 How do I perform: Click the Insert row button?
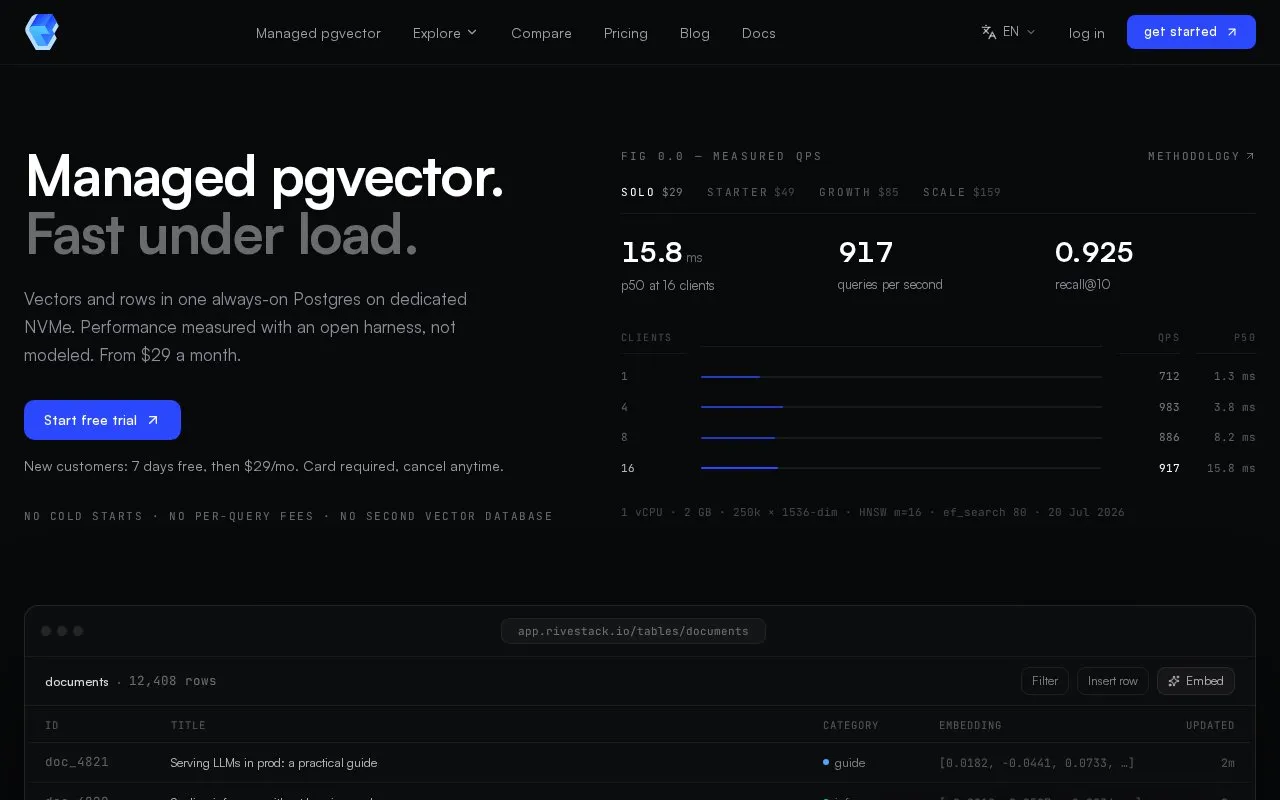(x=1113, y=681)
